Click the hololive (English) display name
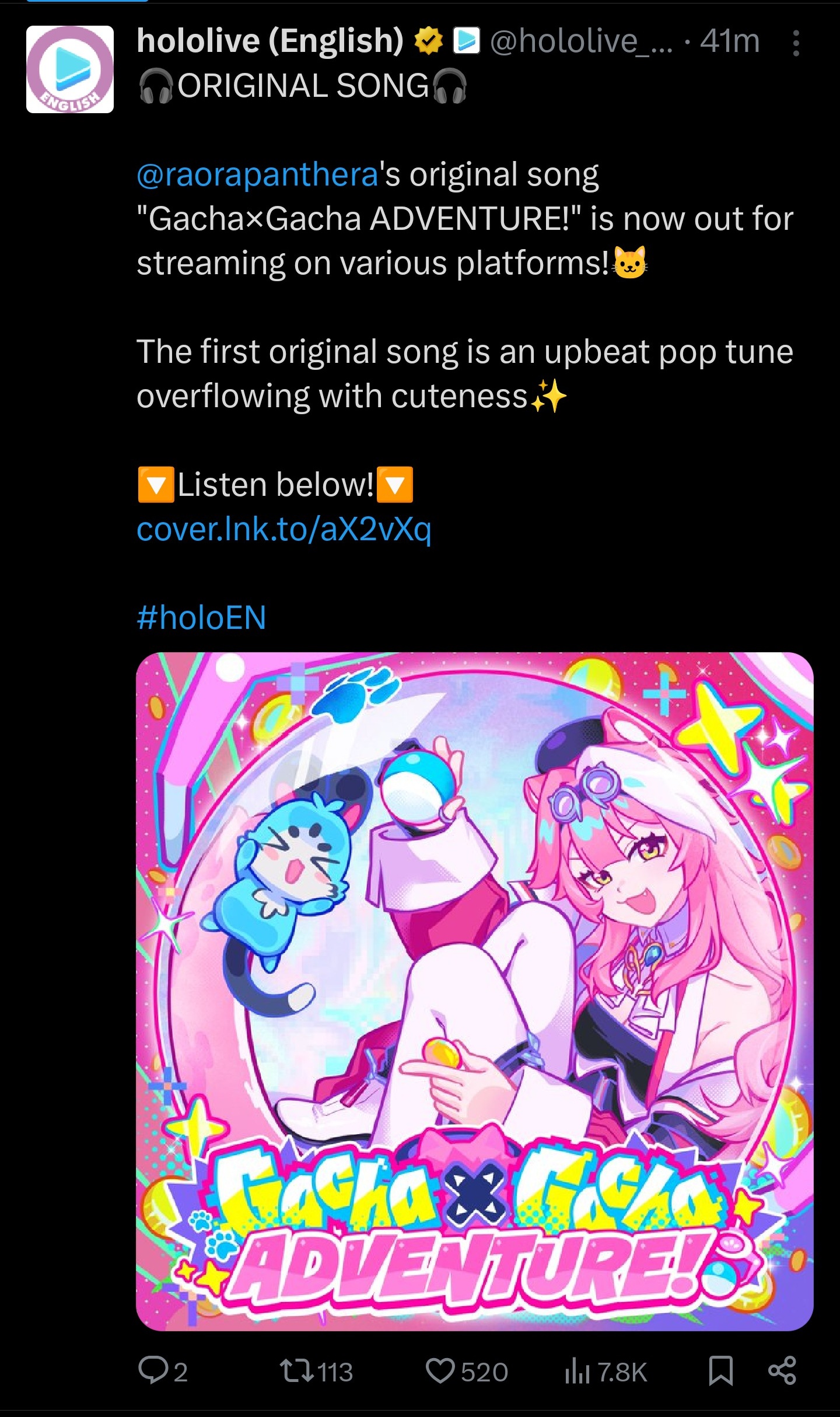 coord(270,41)
